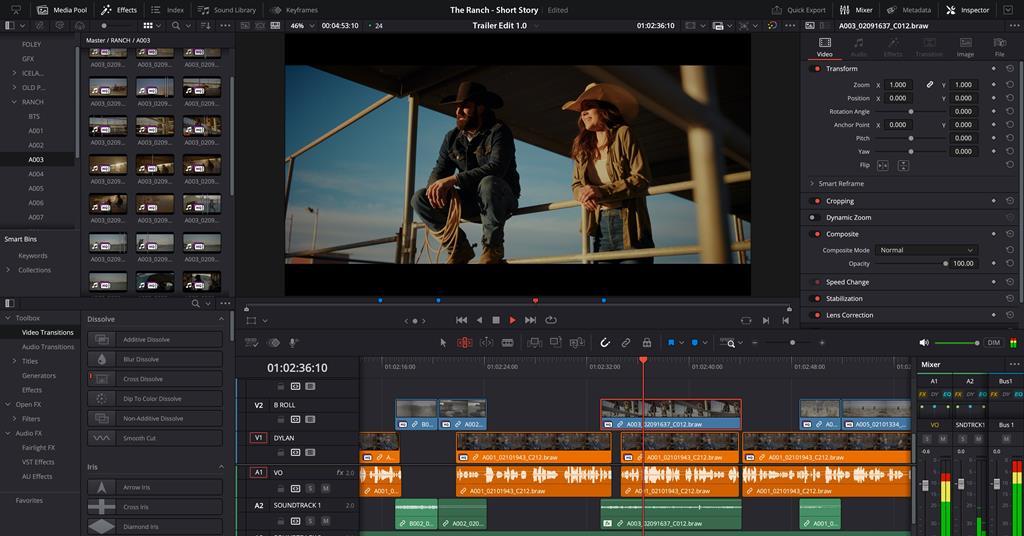Choose the Dynamic Trim Mode tool
Viewport: 1024px width, 536px height.
point(487,343)
